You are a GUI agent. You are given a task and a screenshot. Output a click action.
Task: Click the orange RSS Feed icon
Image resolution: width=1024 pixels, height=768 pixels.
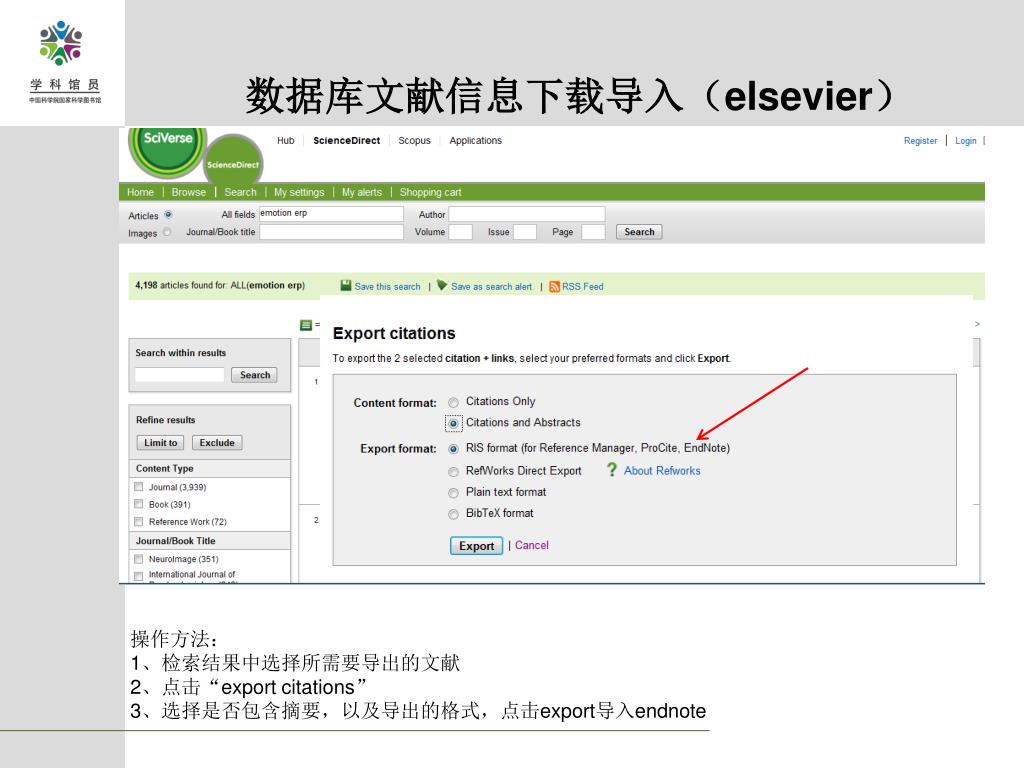tap(554, 286)
